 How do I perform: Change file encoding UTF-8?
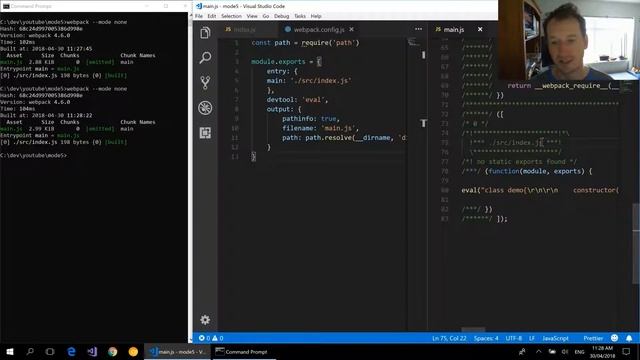point(513,338)
